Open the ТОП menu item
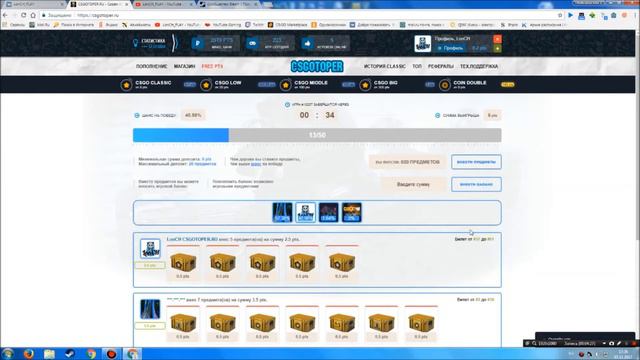Image resolution: width=640 pixels, height=360 pixels. (x=417, y=66)
